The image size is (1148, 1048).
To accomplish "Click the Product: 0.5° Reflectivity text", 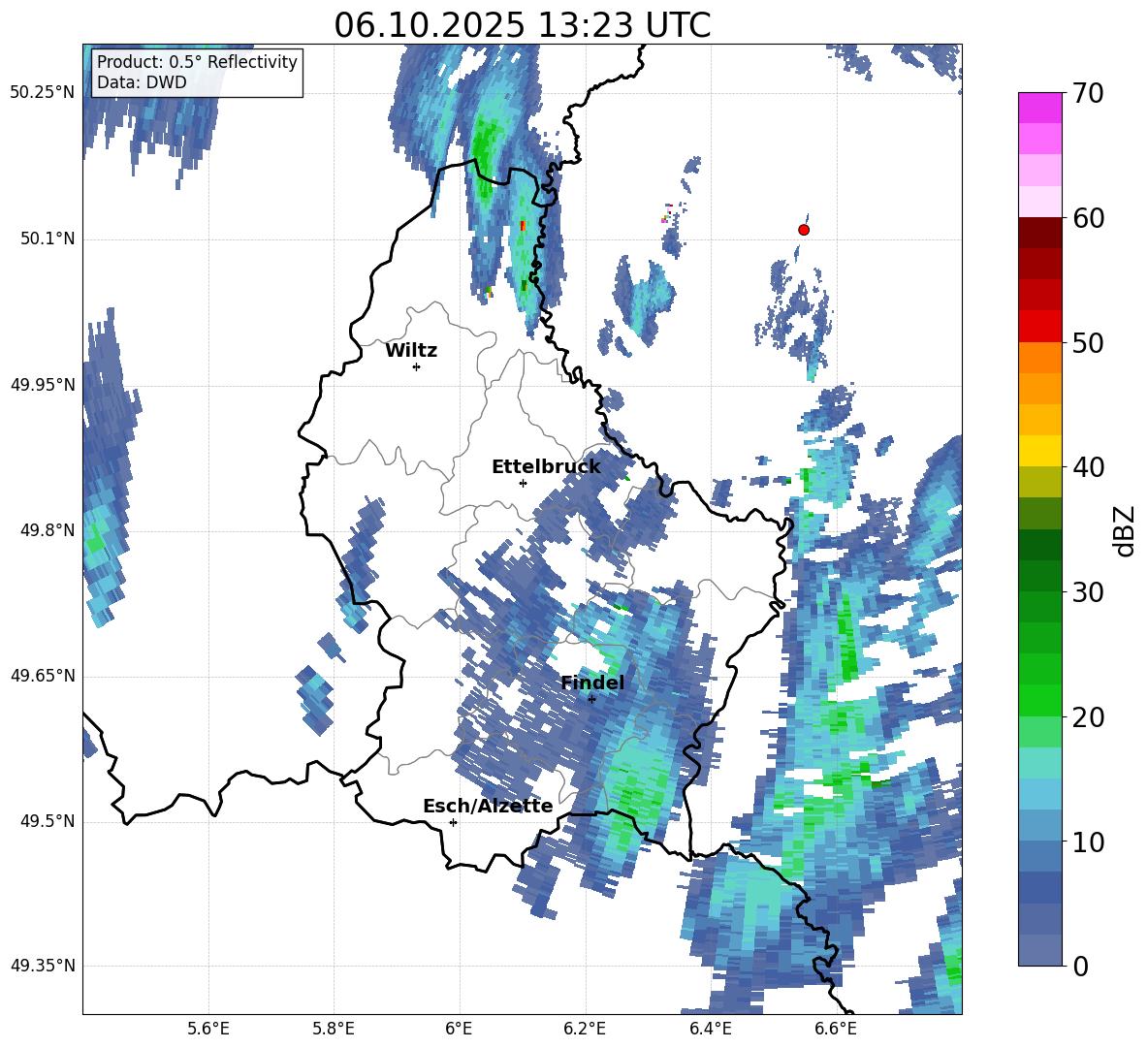I will point(197,62).
